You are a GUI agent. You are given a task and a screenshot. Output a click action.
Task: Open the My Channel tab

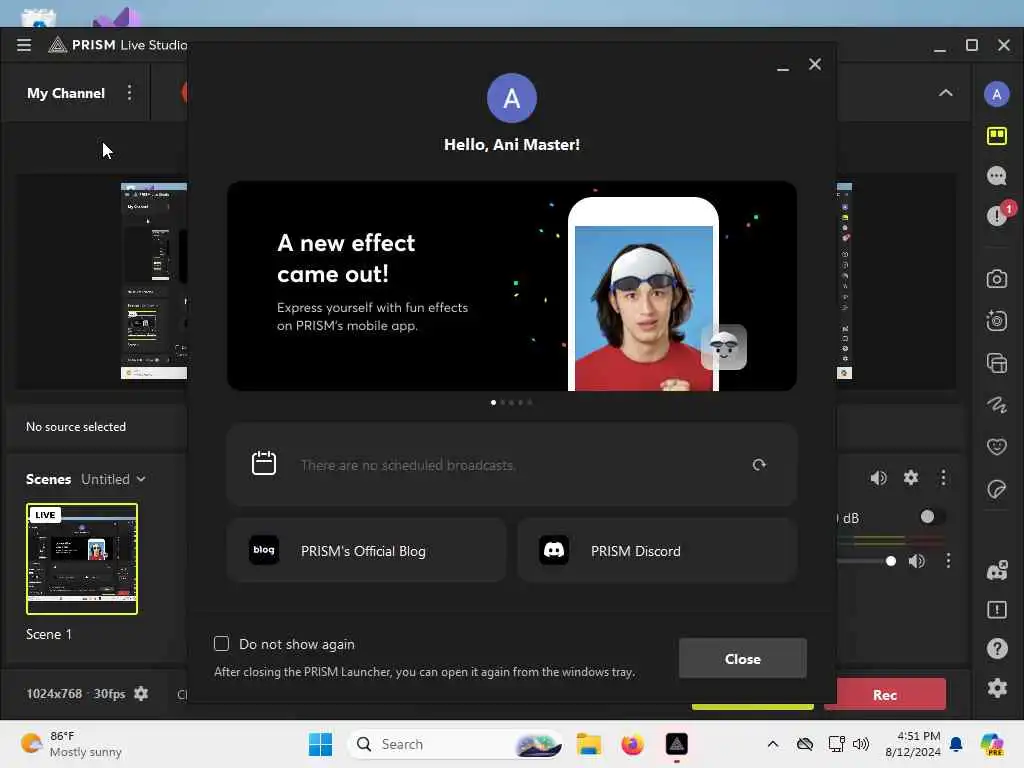66,93
